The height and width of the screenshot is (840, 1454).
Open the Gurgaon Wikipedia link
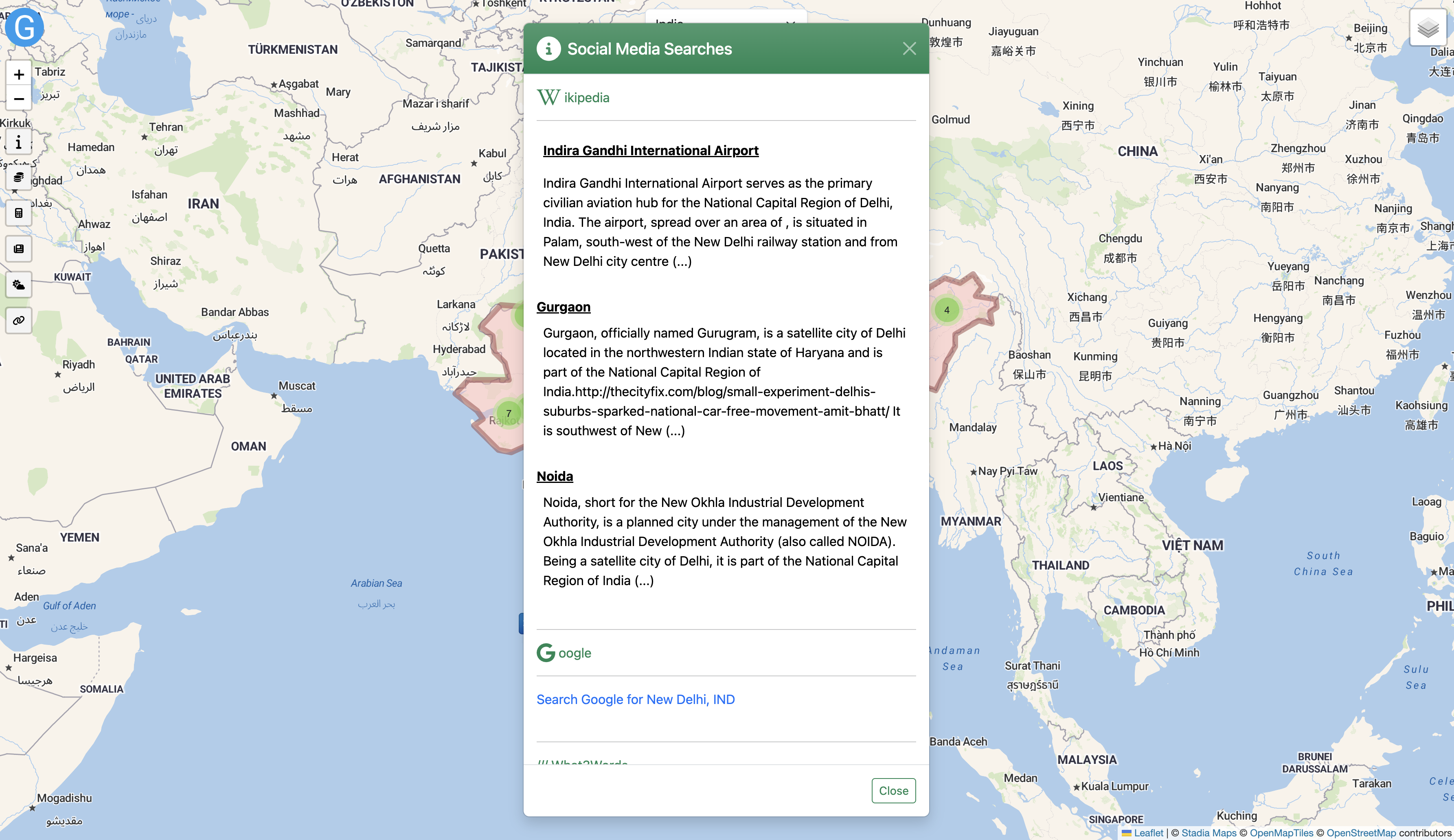(564, 307)
